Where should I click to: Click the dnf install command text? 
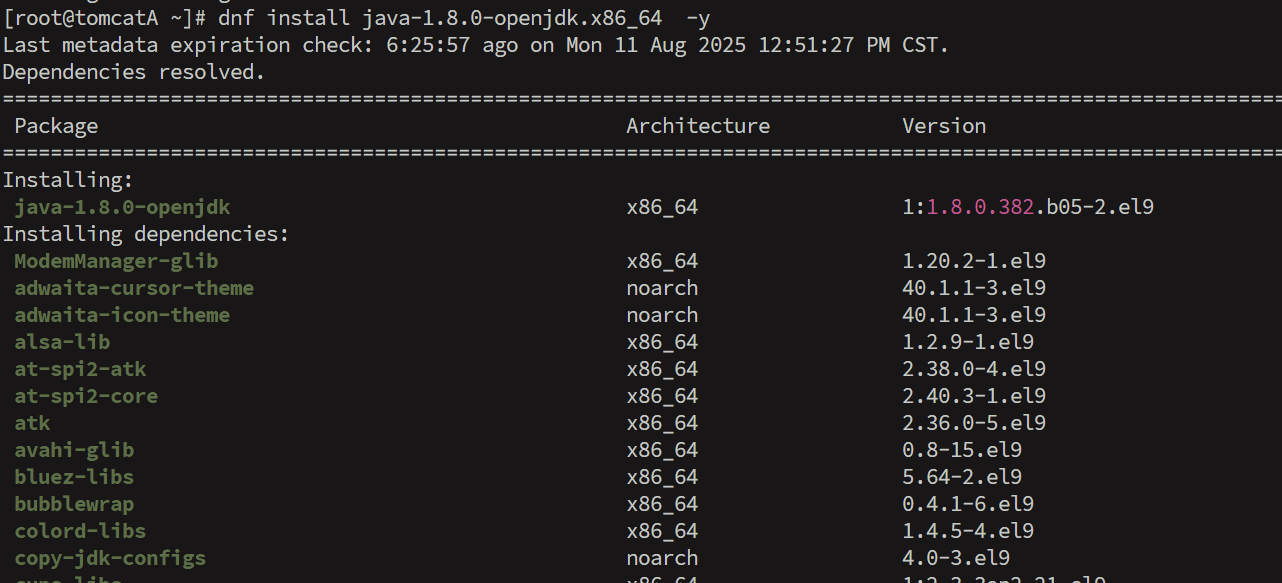pos(465,18)
